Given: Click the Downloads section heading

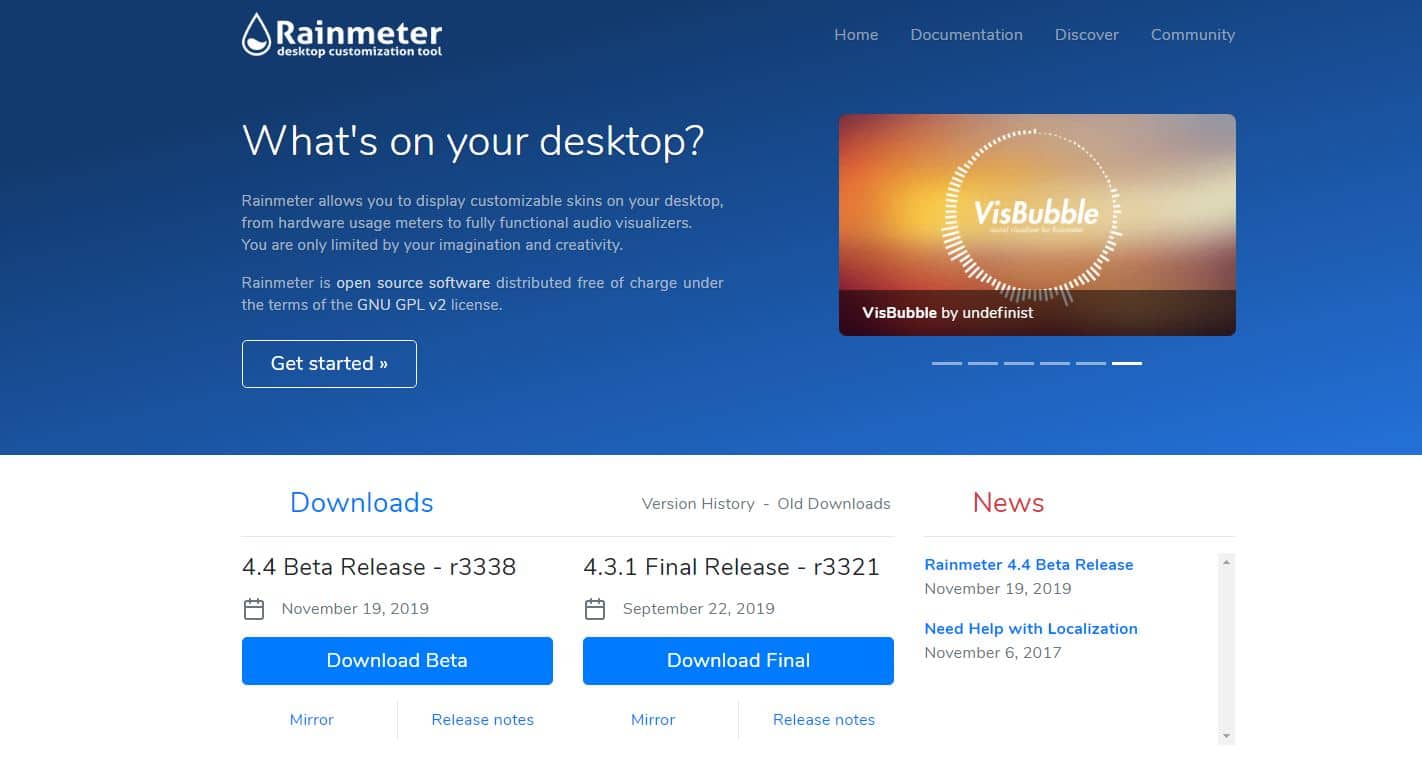Looking at the screenshot, I should click(362, 502).
